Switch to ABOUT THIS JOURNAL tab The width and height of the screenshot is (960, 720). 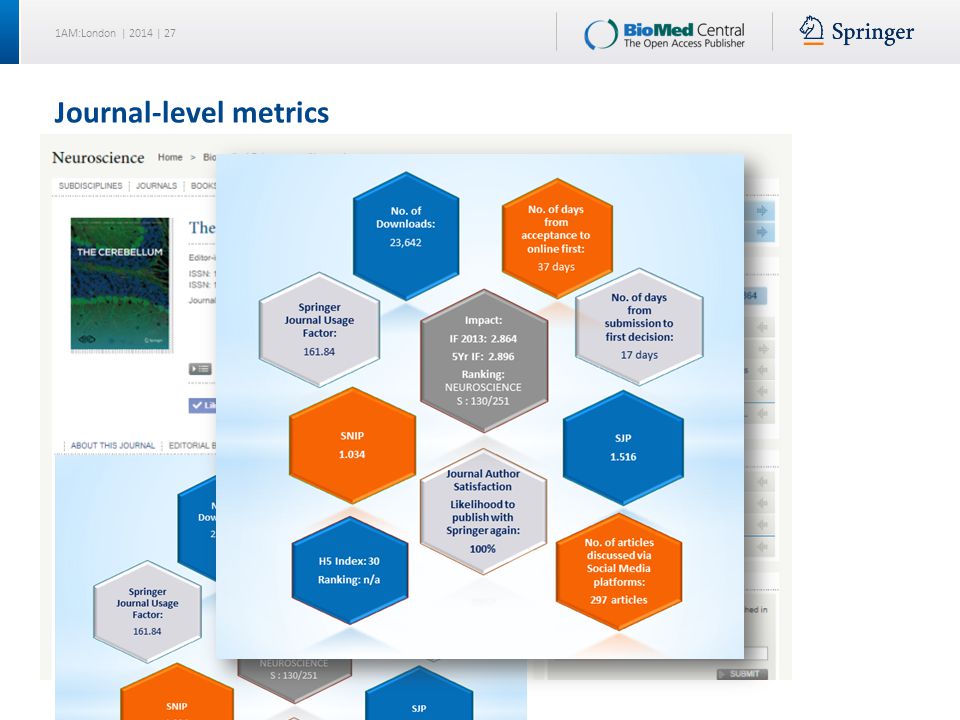click(x=113, y=446)
